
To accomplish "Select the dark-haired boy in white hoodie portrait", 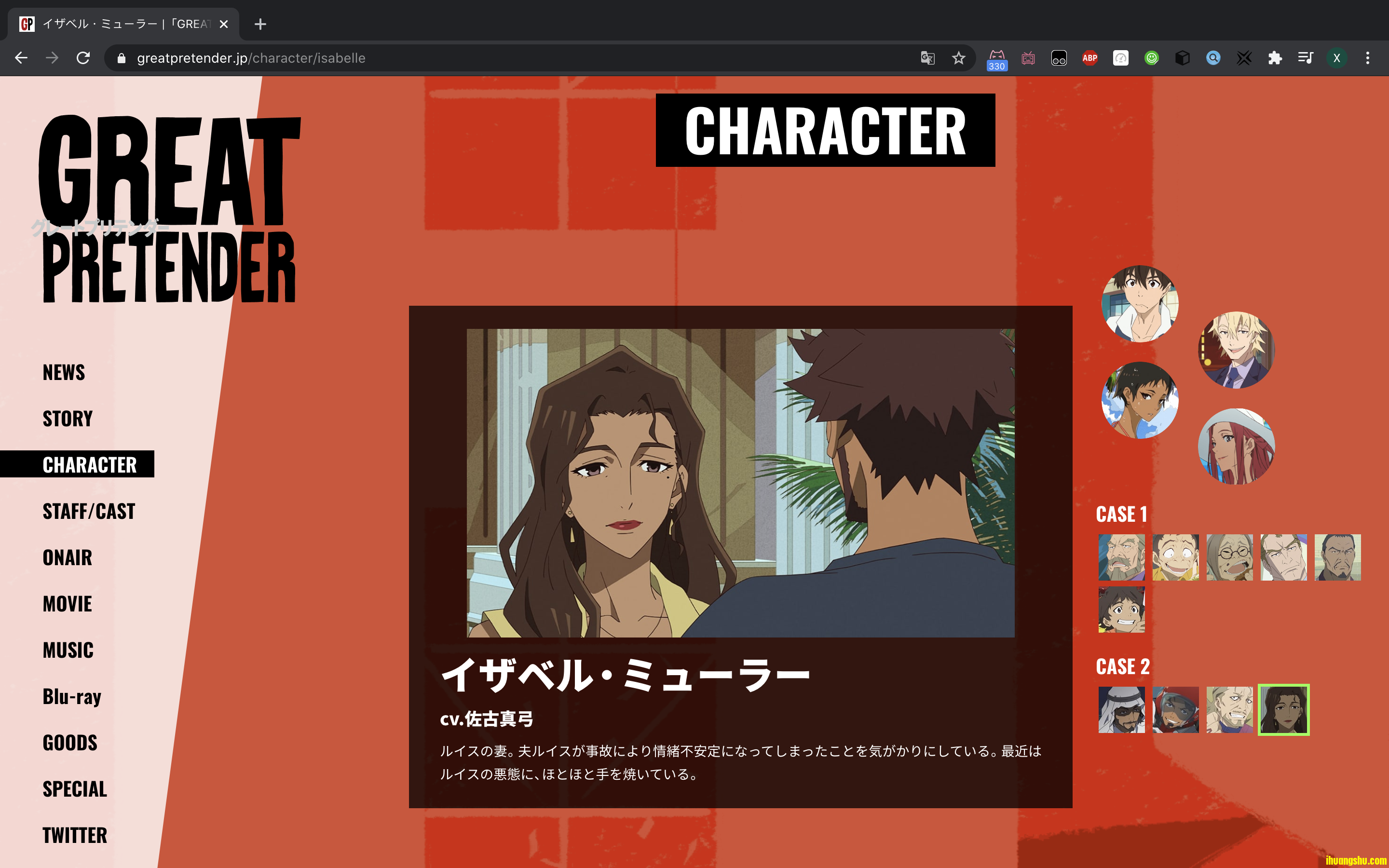I will (1140, 304).
